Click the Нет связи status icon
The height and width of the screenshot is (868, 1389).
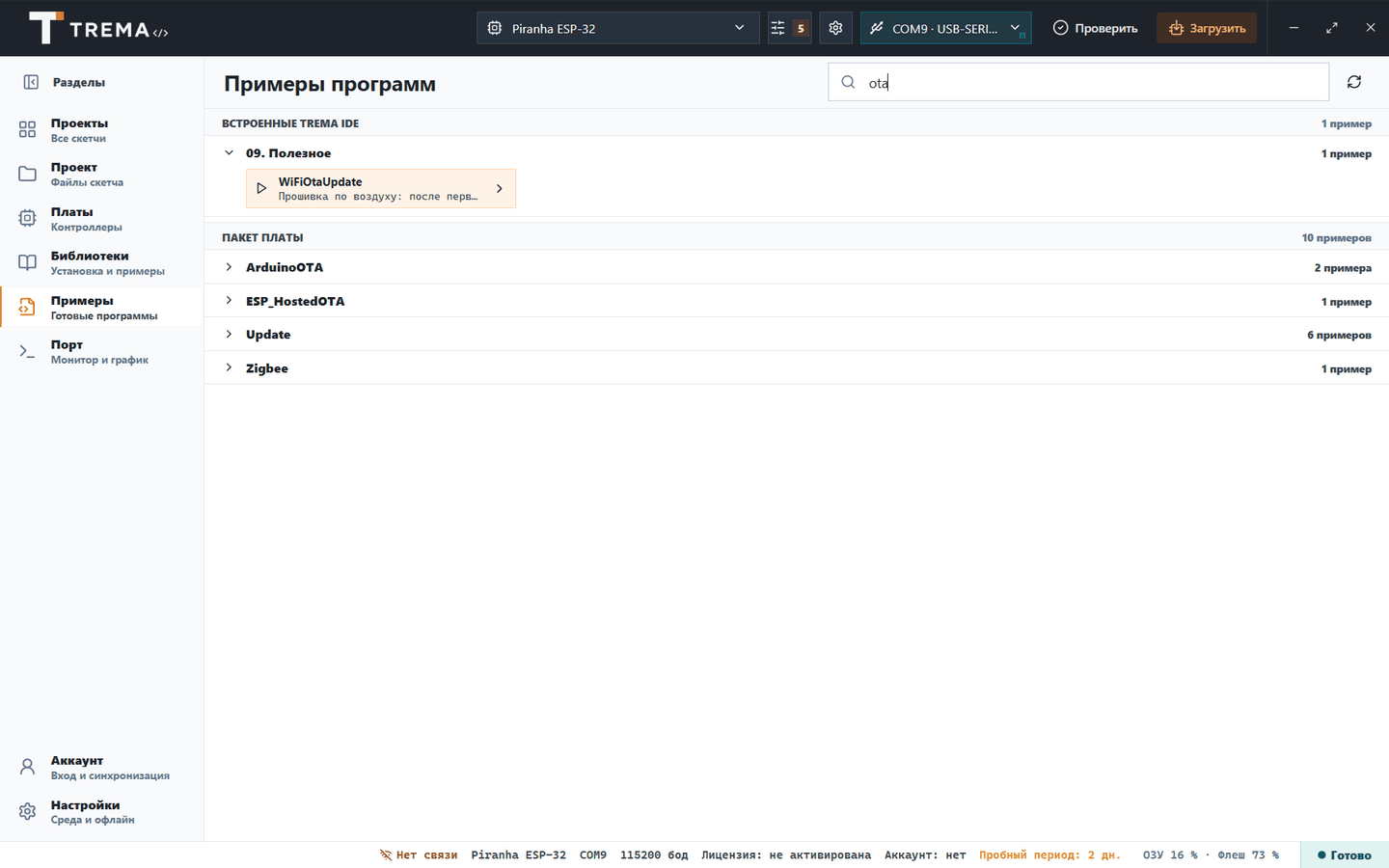click(x=386, y=854)
